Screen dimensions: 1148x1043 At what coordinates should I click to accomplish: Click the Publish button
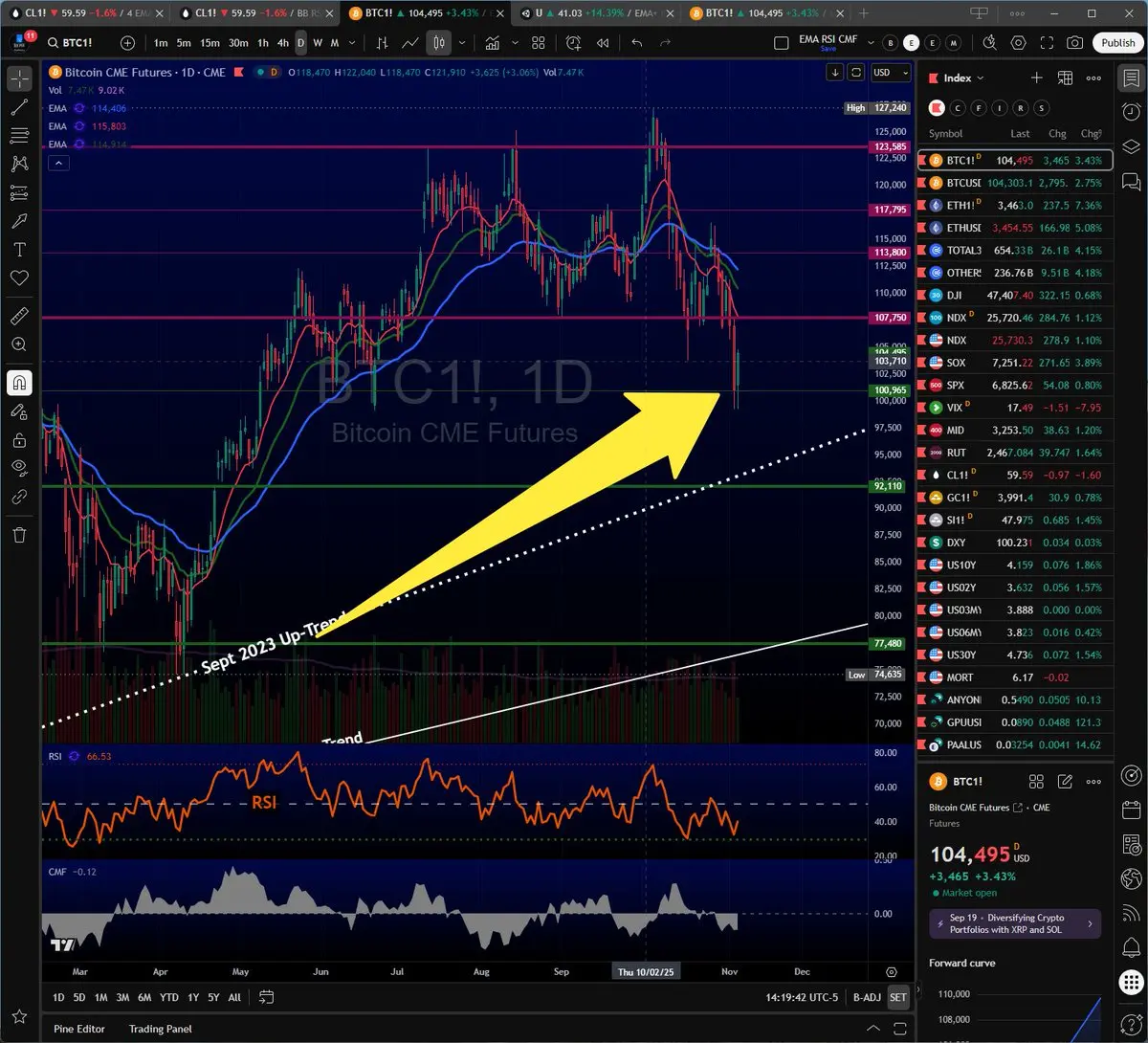[x=1117, y=43]
